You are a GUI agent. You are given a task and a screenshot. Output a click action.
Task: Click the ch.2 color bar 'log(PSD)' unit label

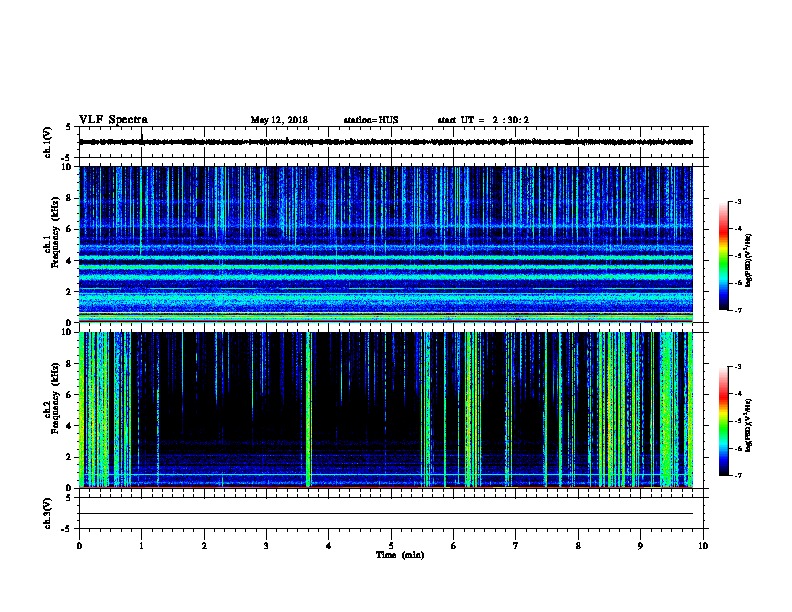(748, 425)
